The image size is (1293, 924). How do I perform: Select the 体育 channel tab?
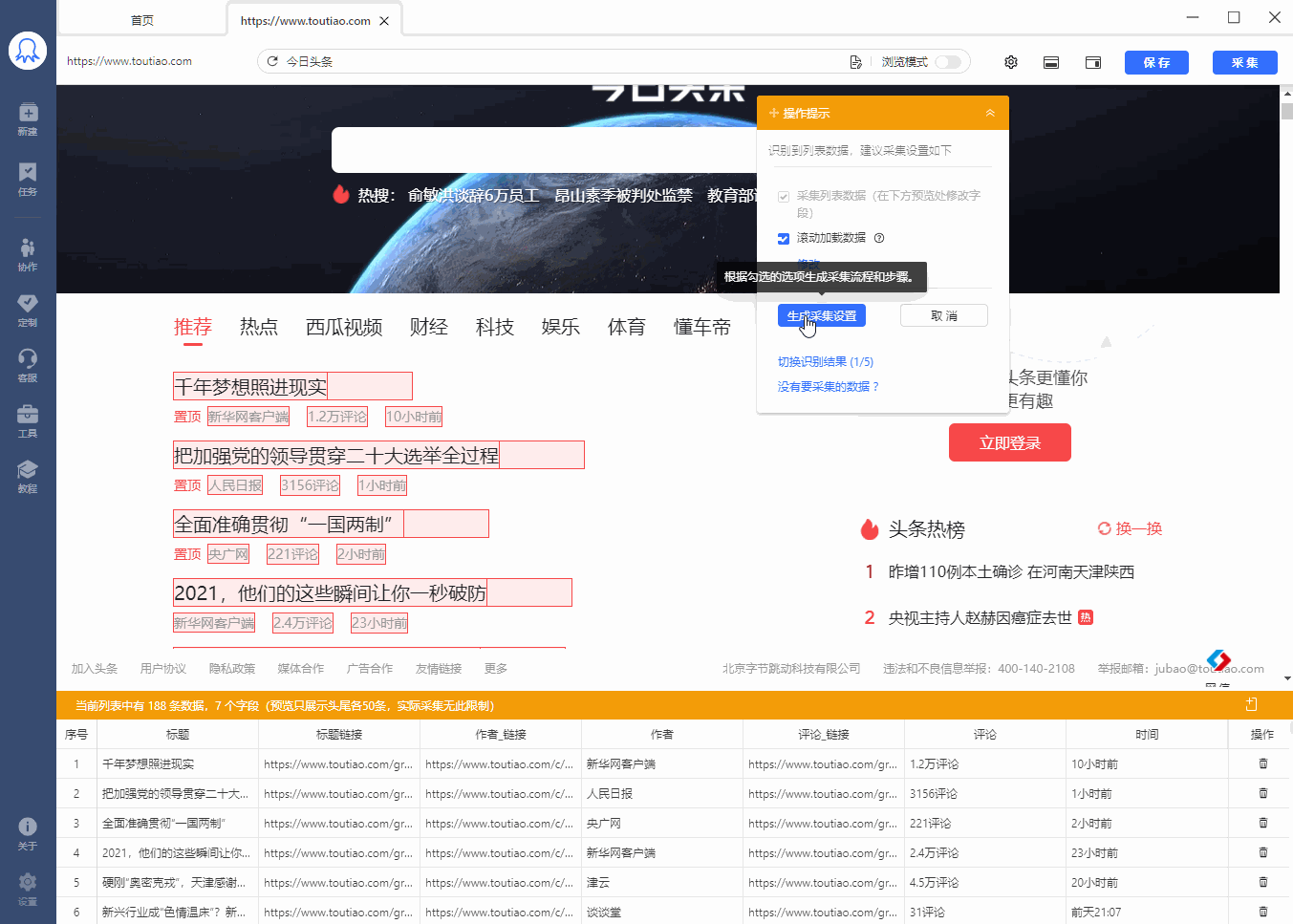(x=627, y=327)
